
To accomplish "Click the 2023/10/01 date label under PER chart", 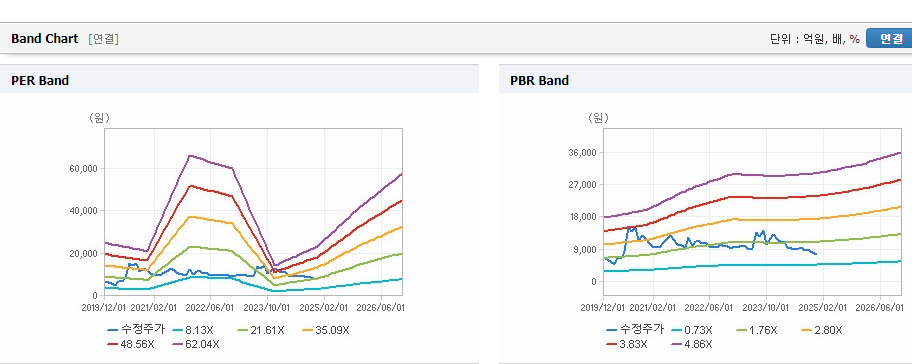I will [268, 307].
